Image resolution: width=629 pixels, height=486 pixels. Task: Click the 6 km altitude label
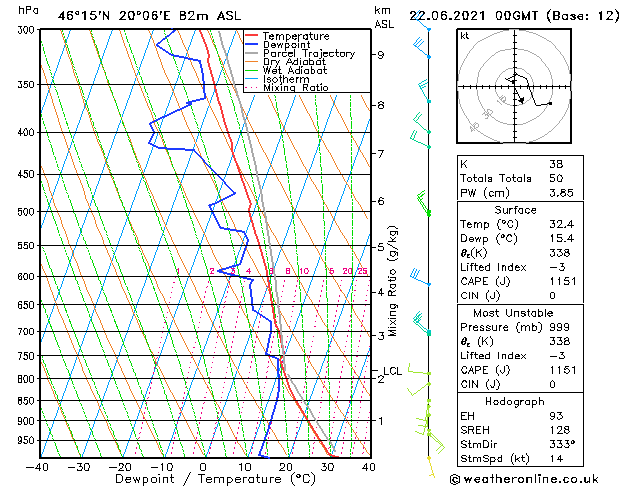pos(381,201)
